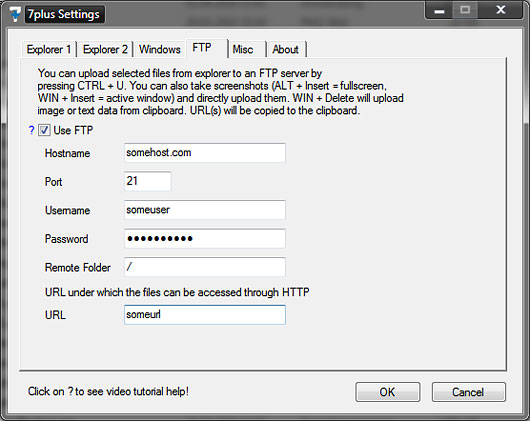Click the Remote Folder text box
This screenshot has width=530, height=421.
(205, 267)
